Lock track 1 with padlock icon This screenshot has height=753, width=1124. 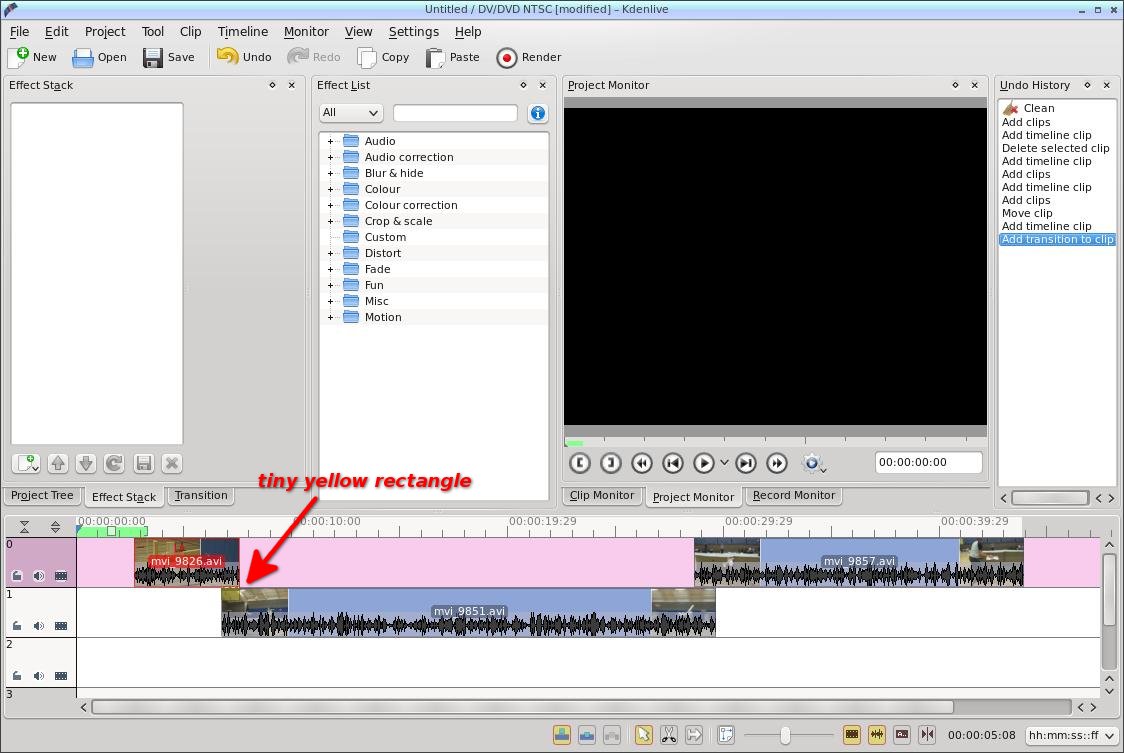pos(17,625)
